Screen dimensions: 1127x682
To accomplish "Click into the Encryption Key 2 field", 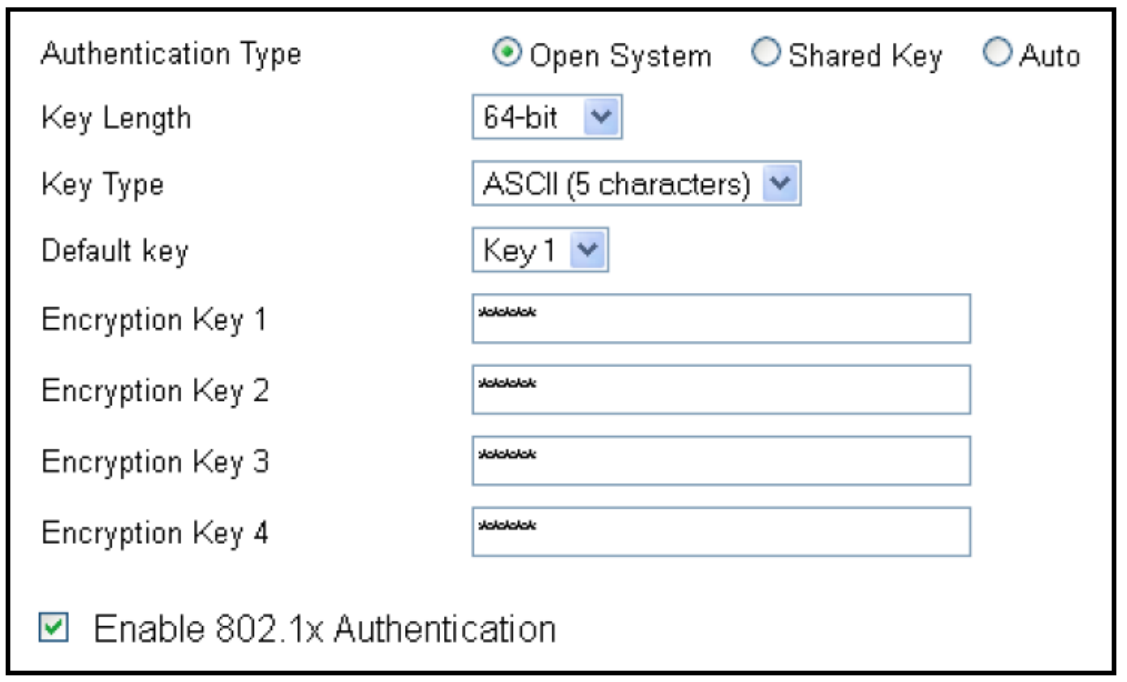I will [720, 389].
